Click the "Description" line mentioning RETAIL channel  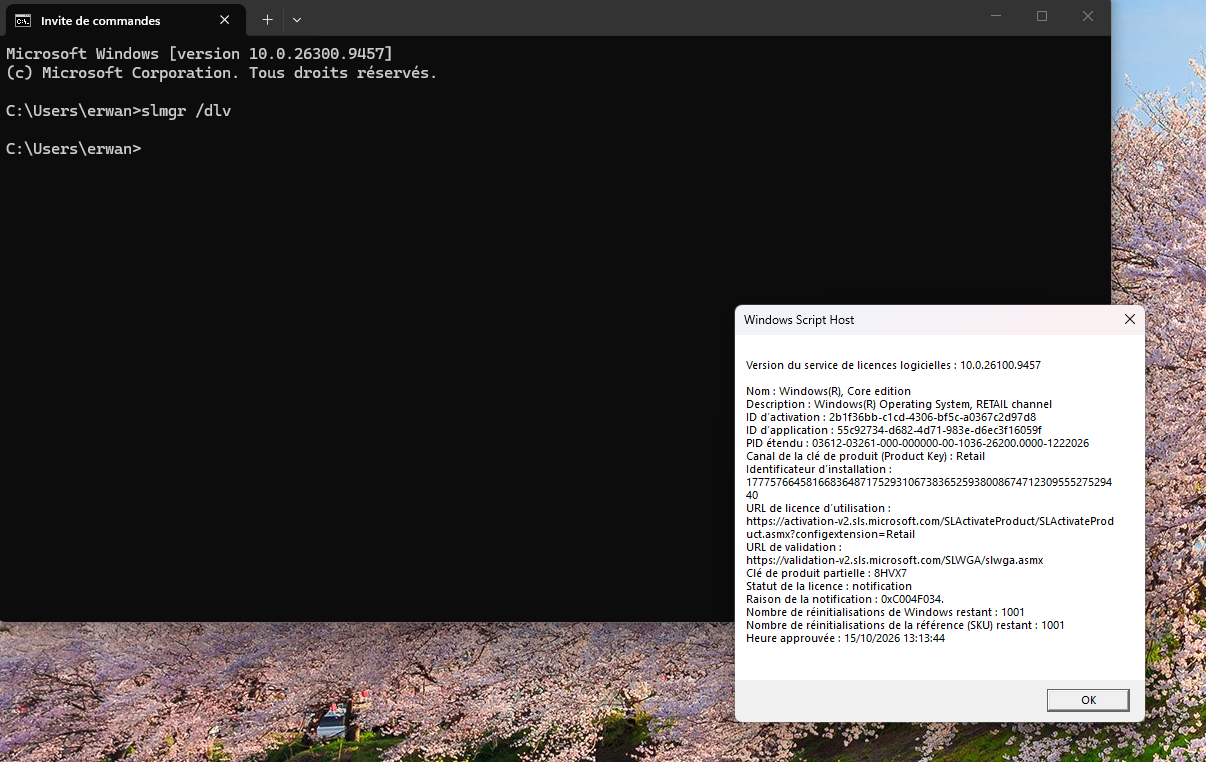pos(899,404)
